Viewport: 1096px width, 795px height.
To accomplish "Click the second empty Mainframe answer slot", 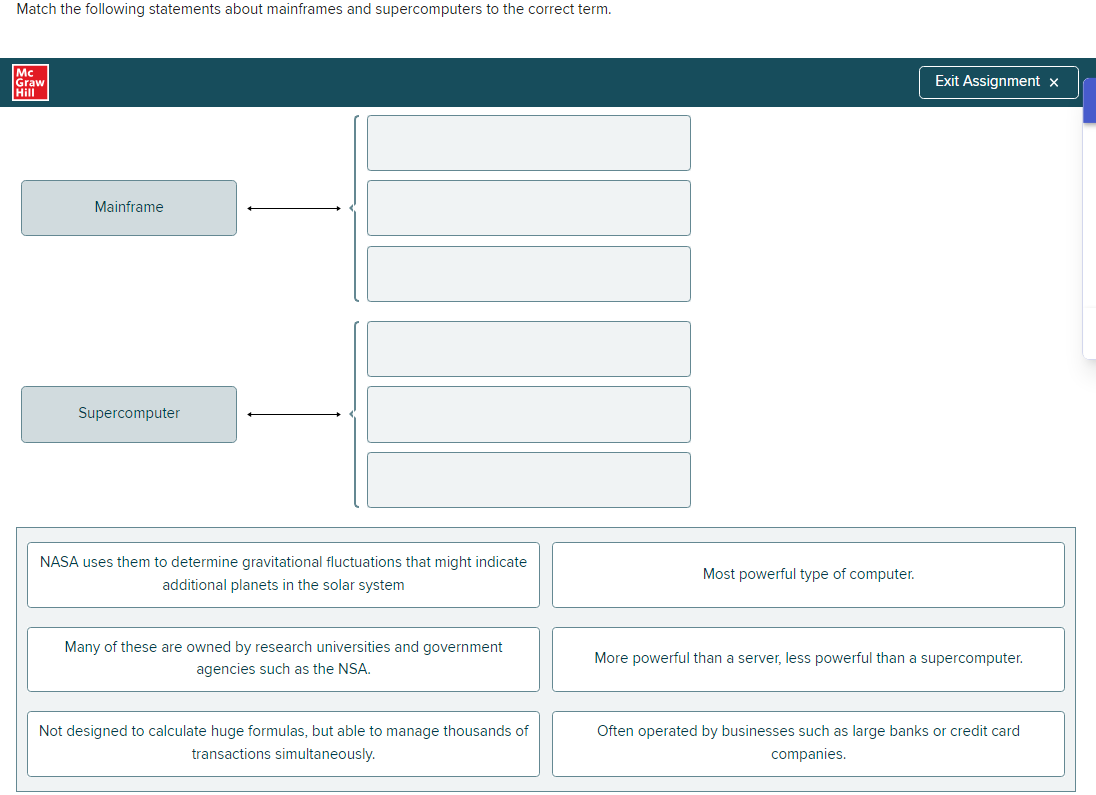I will [528, 208].
